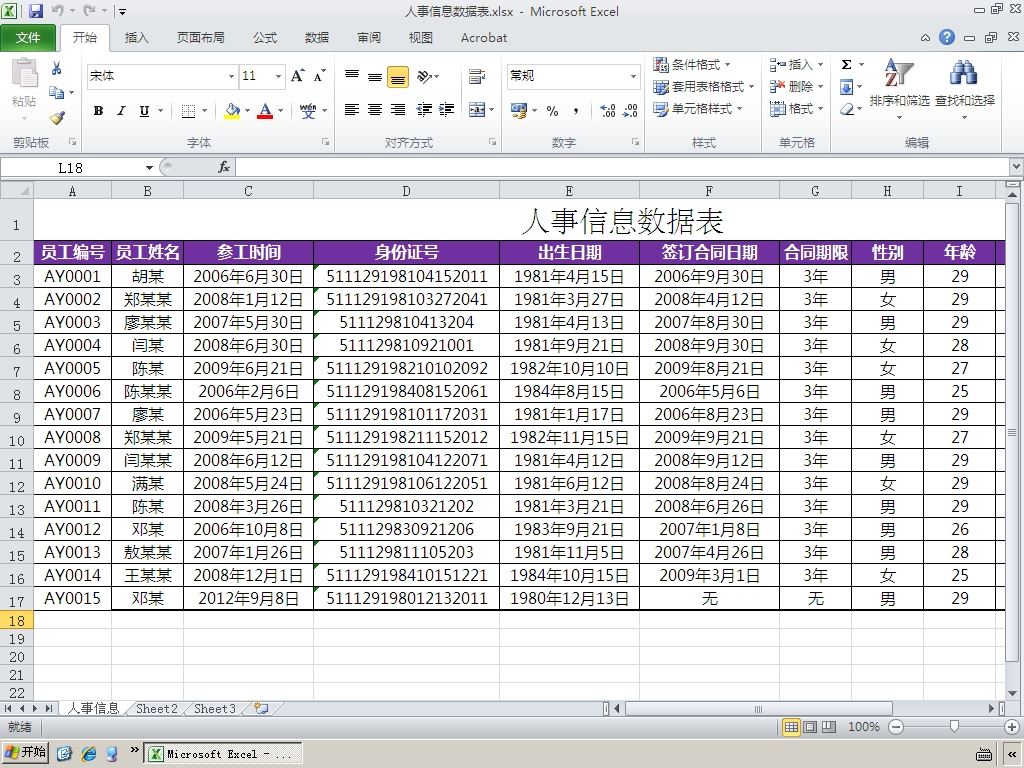This screenshot has height=768, width=1024.
Task: Click the merge and center icon
Action: (x=477, y=110)
